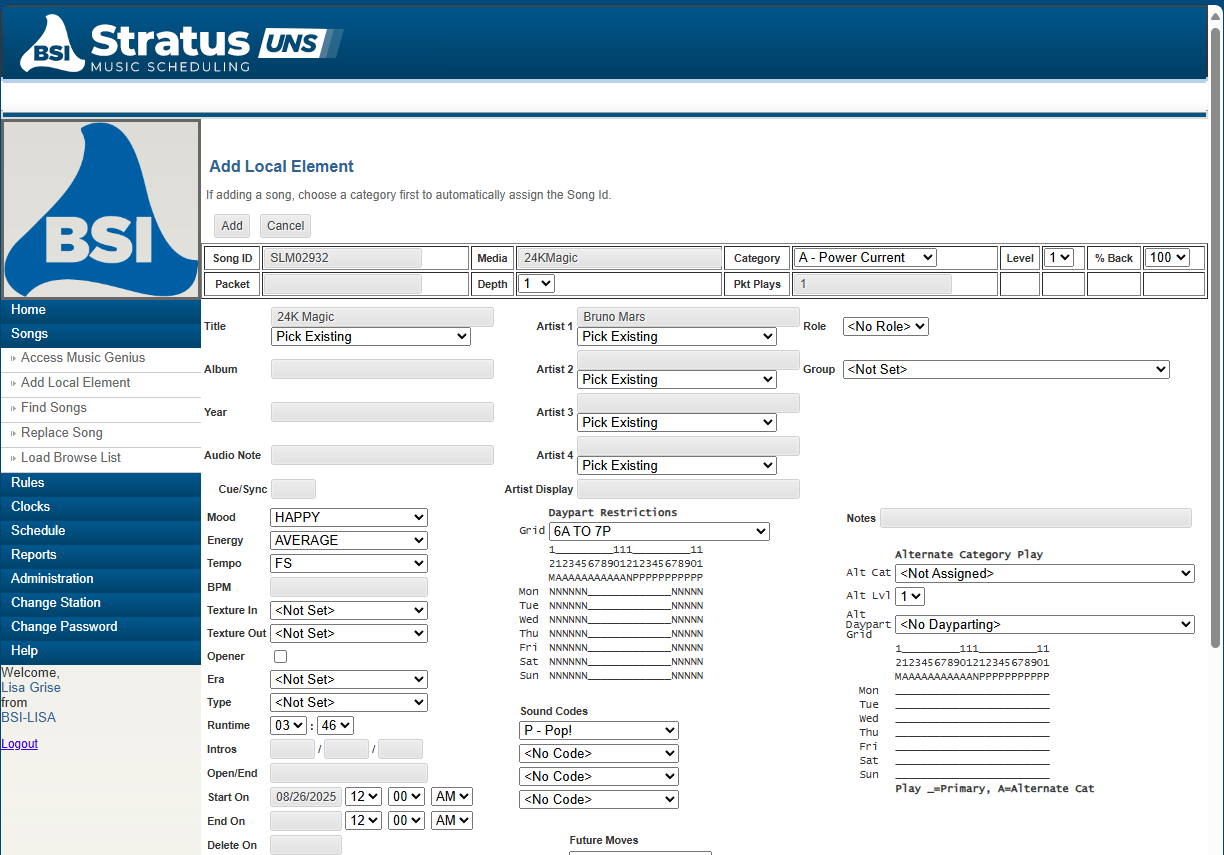Click the Audio Note input field

tap(383, 455)
